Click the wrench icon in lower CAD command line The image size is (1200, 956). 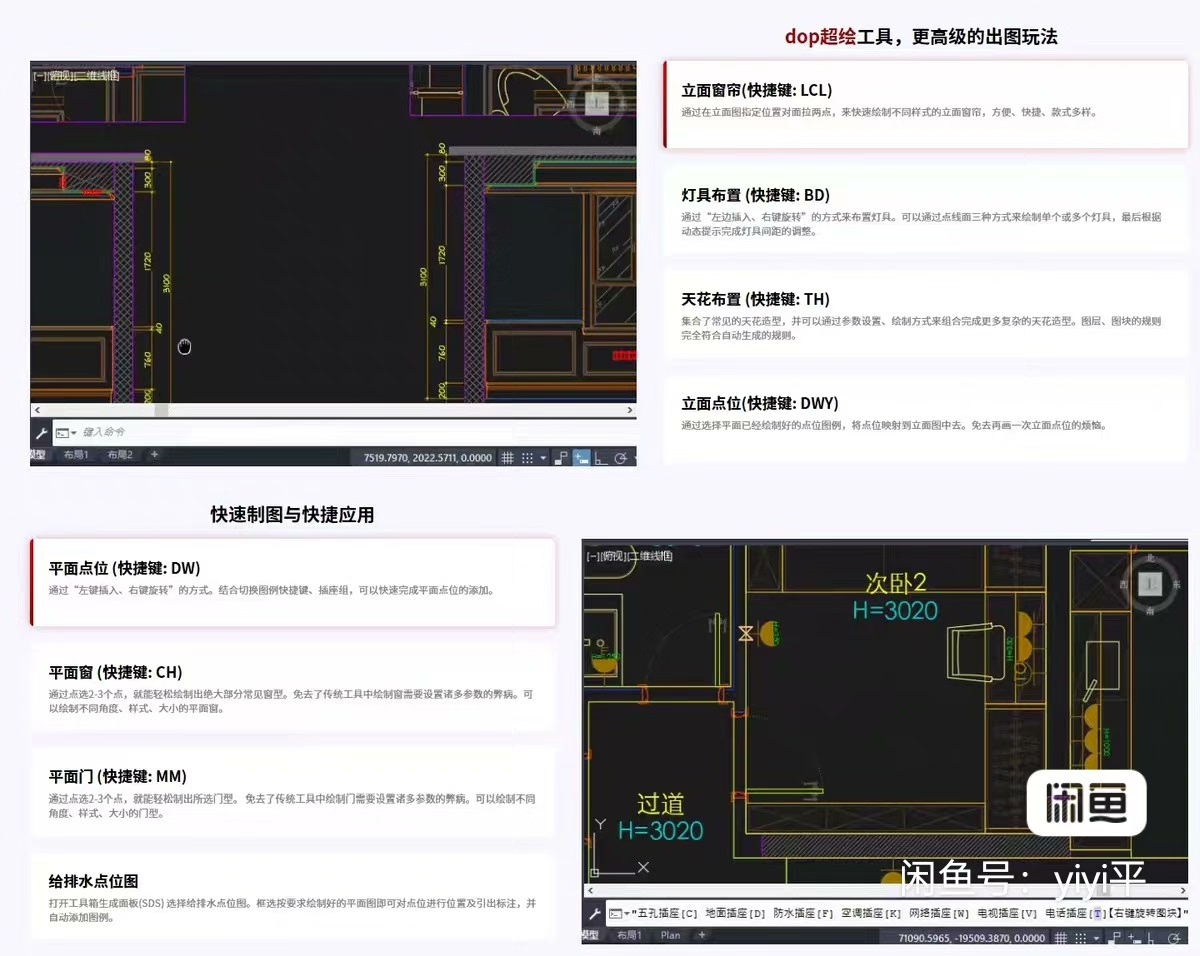pyautogui.click(x=594, y=914)
